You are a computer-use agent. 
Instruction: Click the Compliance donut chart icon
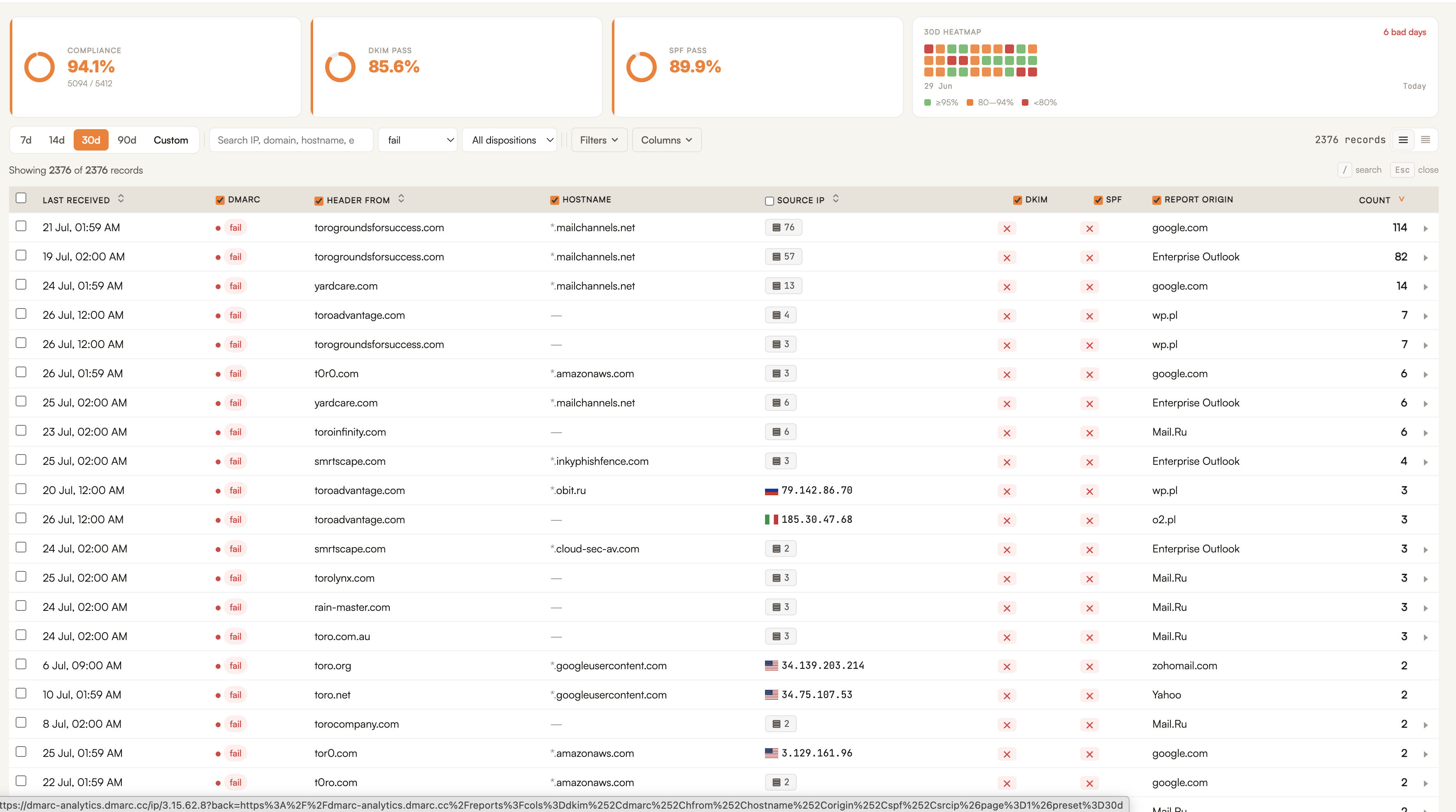pos(40,67)
